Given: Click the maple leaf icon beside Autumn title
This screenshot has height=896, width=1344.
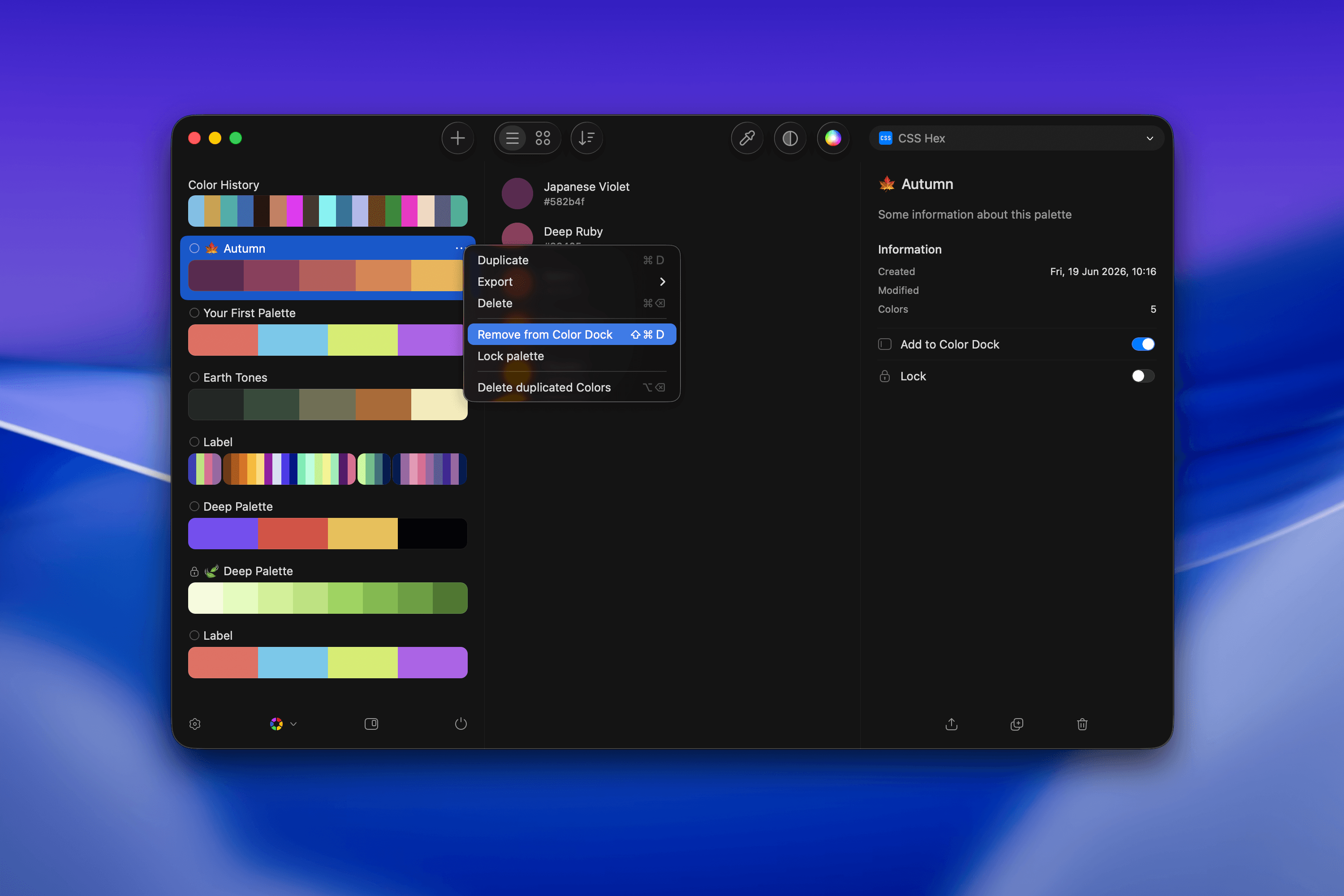Looking at the screenshot, I should coord(887,183).
